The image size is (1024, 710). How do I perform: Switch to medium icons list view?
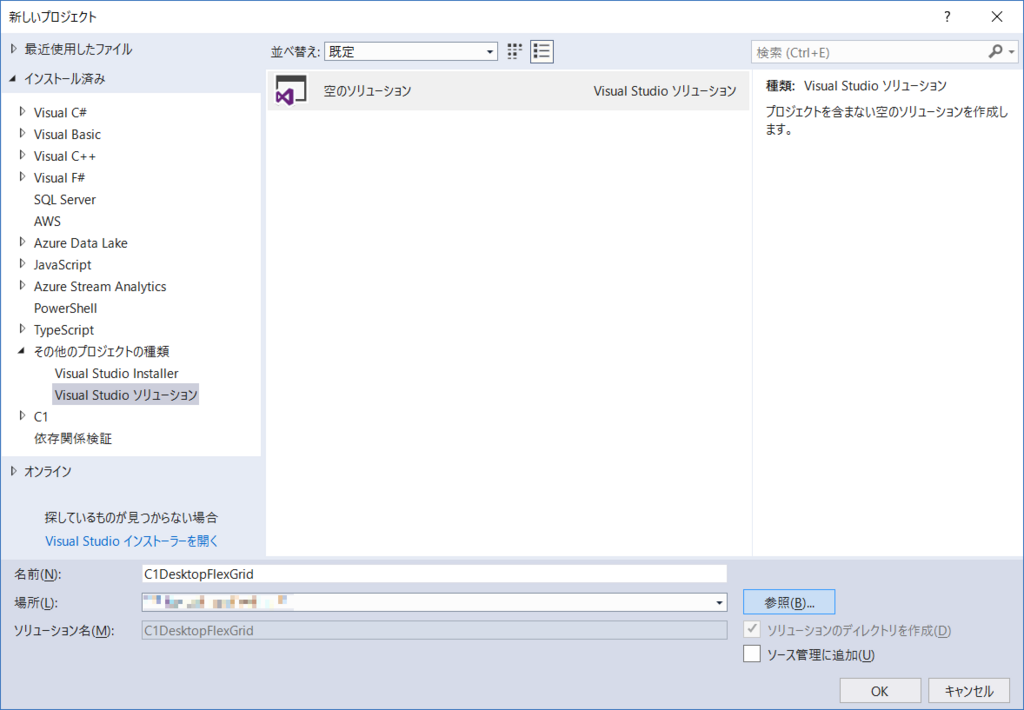click(542, 52)
